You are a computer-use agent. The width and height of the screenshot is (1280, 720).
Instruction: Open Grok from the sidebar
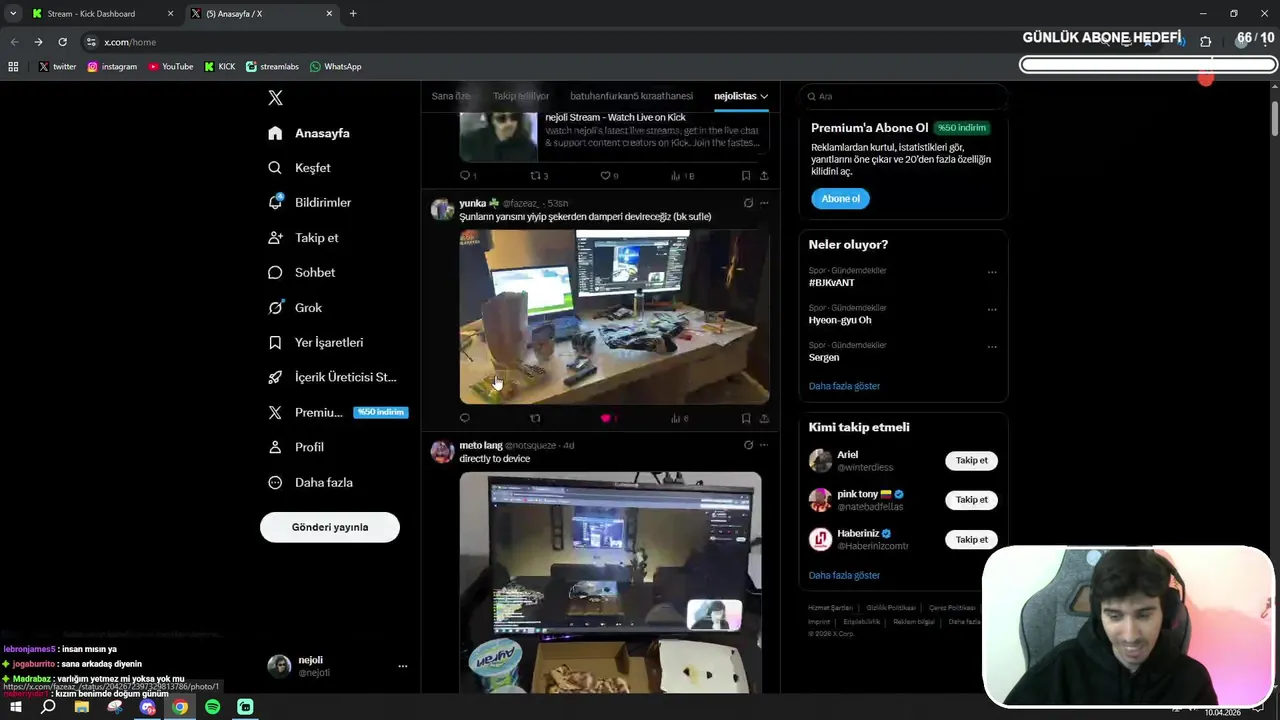295,307
